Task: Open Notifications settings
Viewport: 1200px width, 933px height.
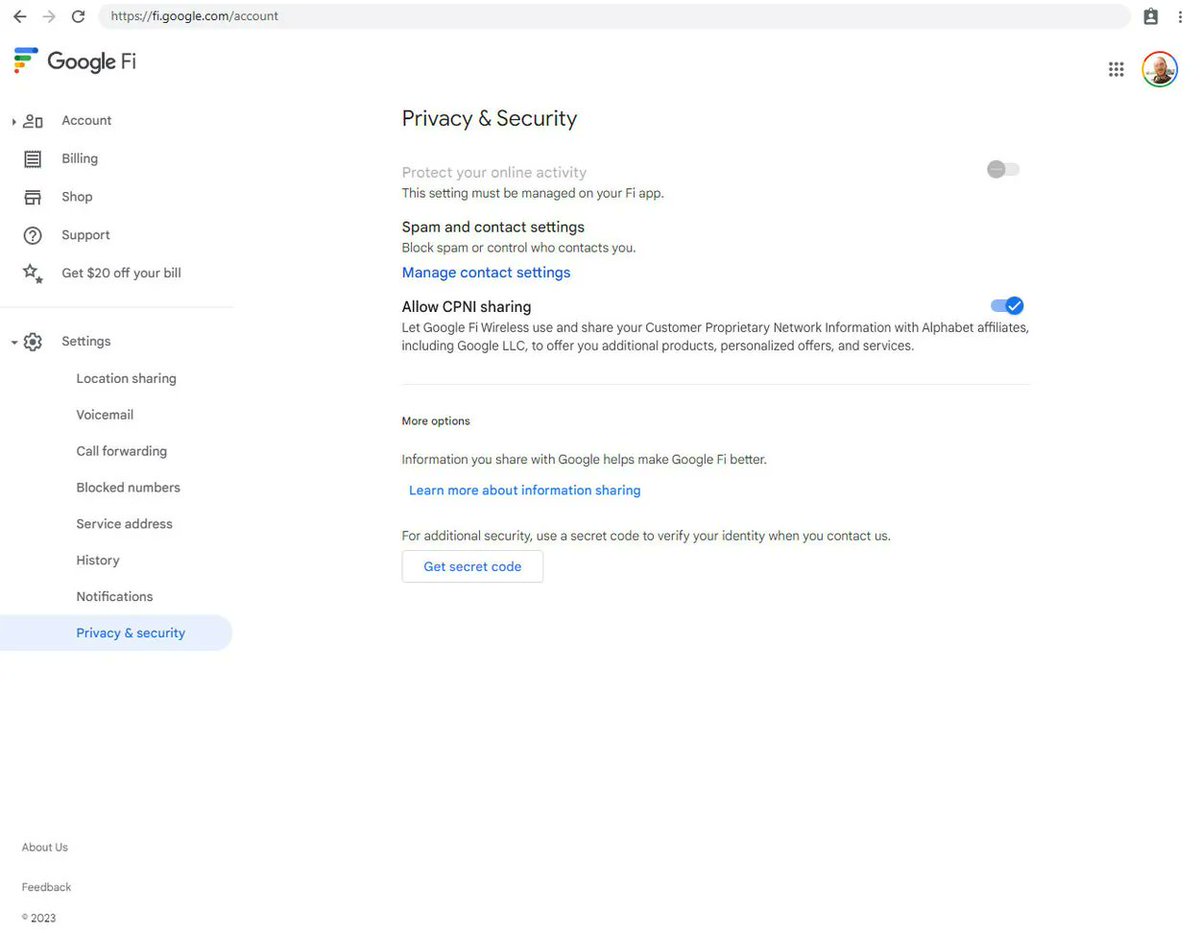Action: [x=115, y=596]
